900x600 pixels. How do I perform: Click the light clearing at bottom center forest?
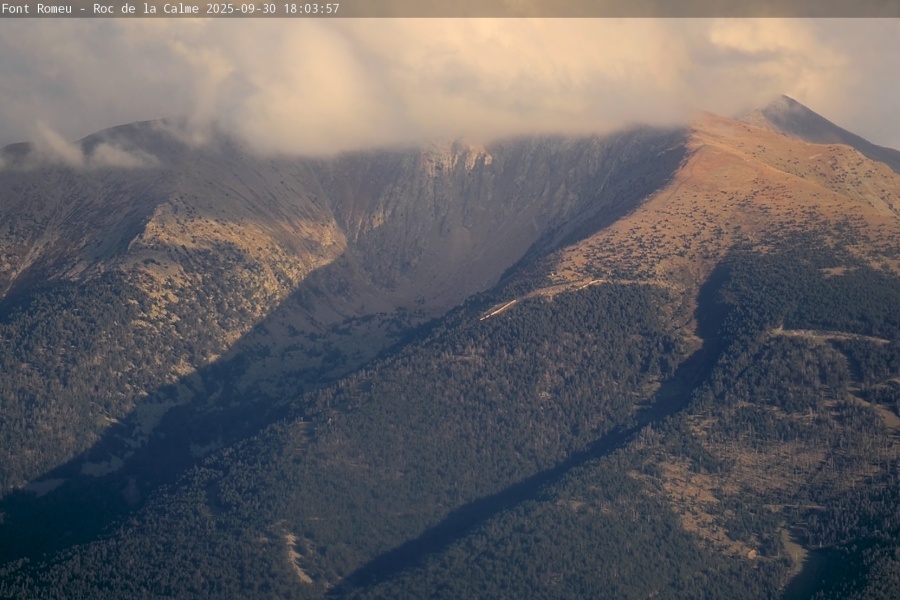click(x=293, y=556)
